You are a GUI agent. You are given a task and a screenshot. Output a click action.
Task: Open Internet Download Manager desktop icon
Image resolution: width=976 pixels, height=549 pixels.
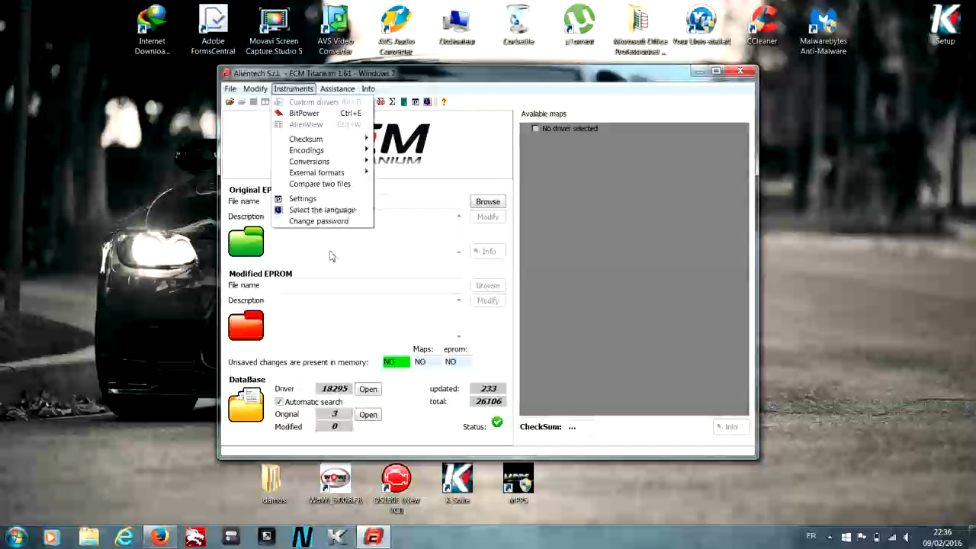pyautogui.click(x=152, y=30)
